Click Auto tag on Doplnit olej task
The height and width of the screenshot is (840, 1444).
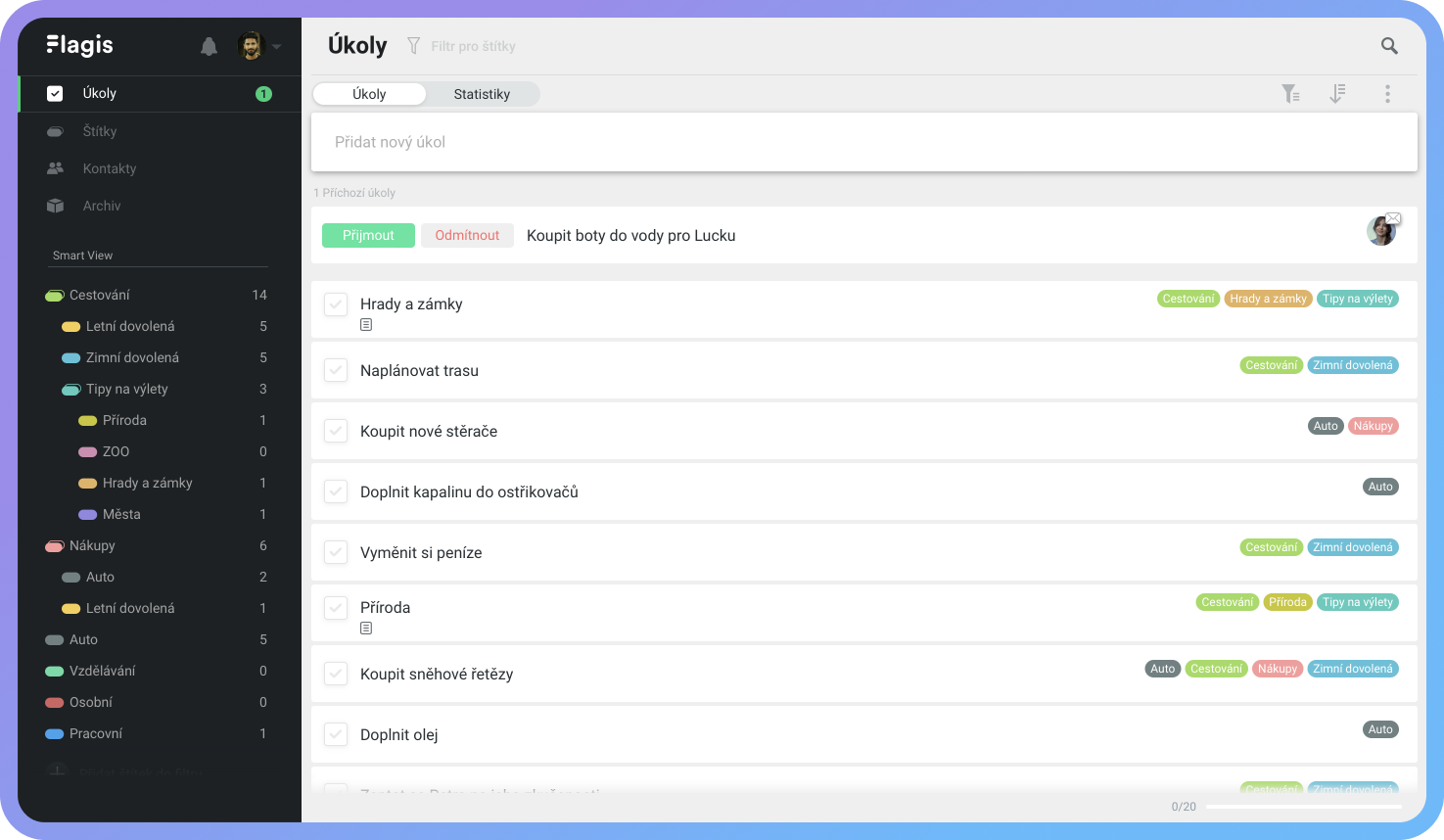[x=1380, y=729]
